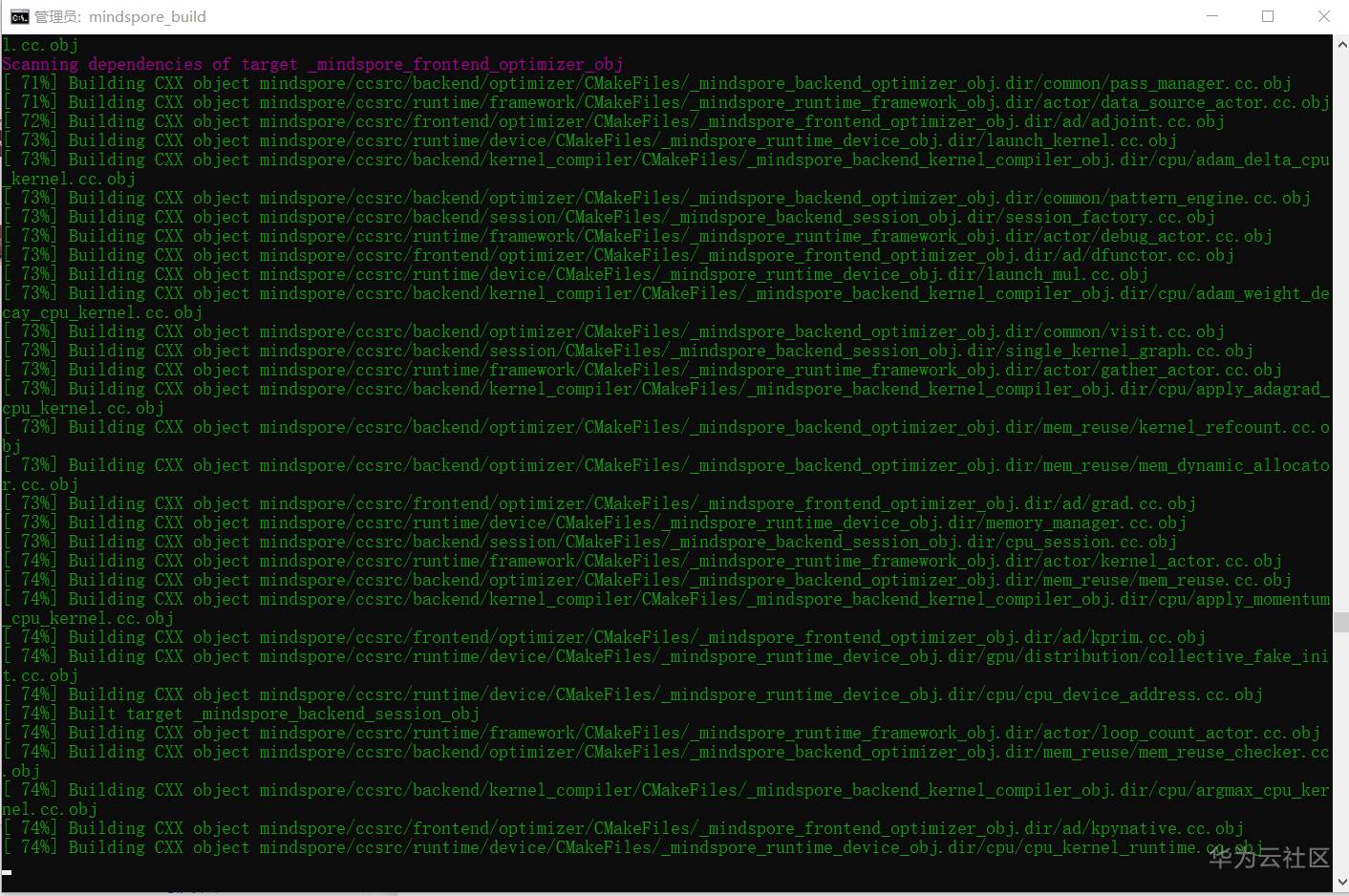1349x896 pixels.
Task: Click the line building mem_reuse/kernel_refcount
Action: coord(666,427)
